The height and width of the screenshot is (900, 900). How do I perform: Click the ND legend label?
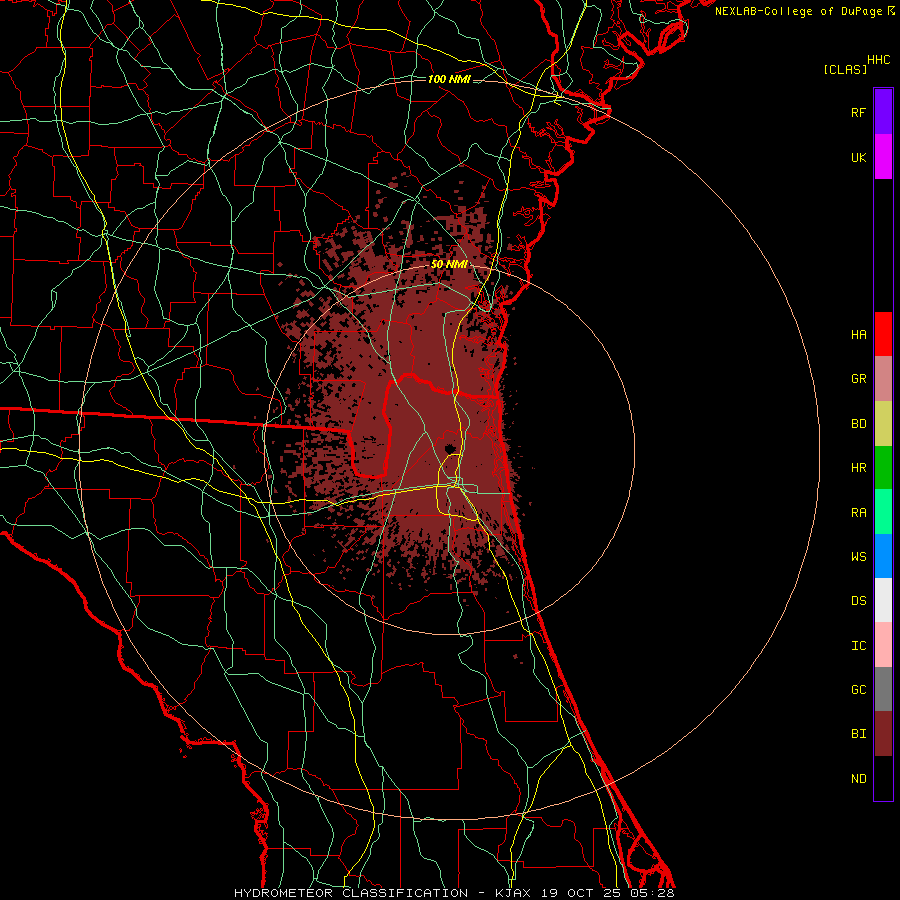coord(858,779)
